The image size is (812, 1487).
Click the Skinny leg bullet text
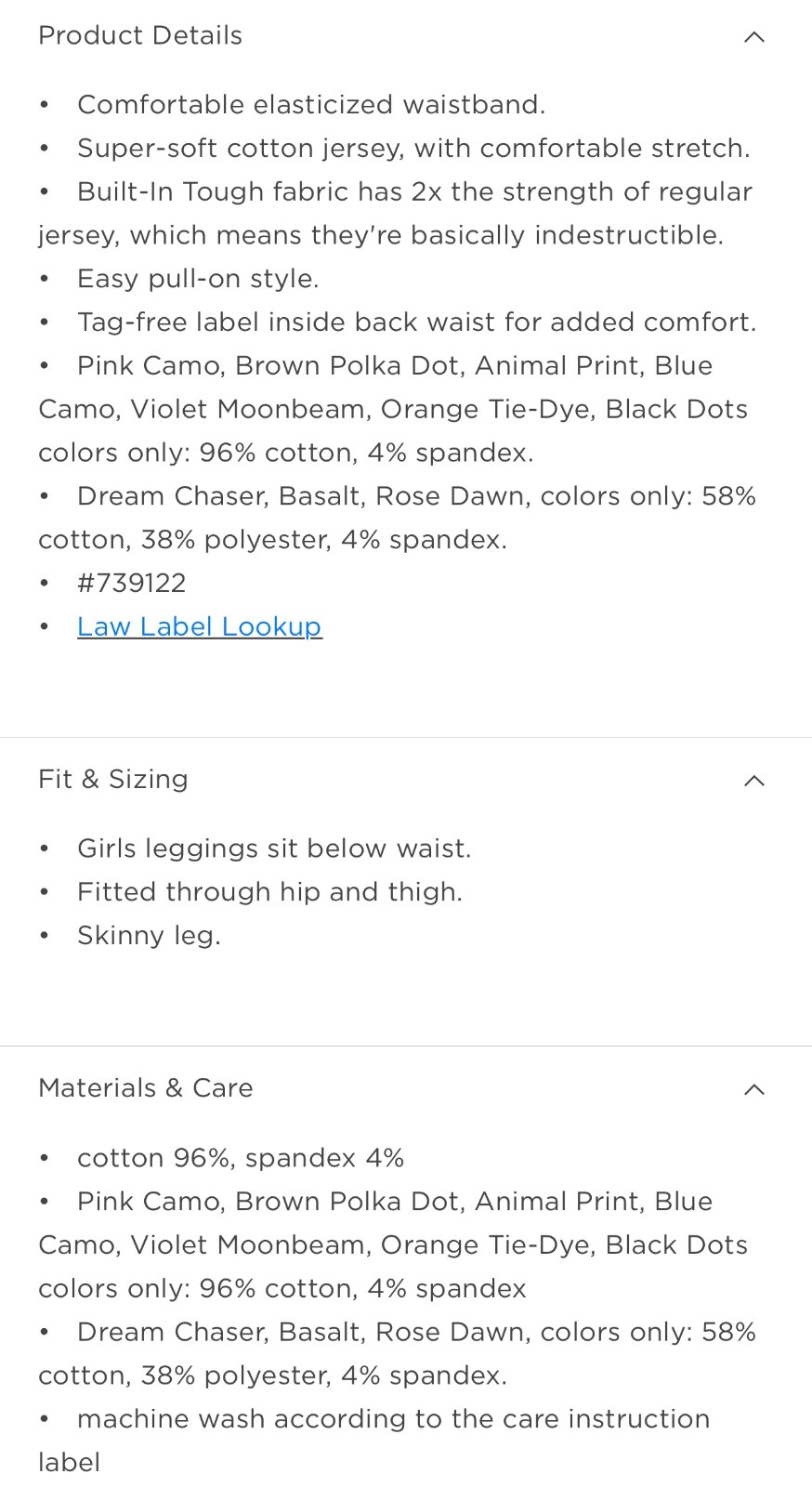point(149,935)
